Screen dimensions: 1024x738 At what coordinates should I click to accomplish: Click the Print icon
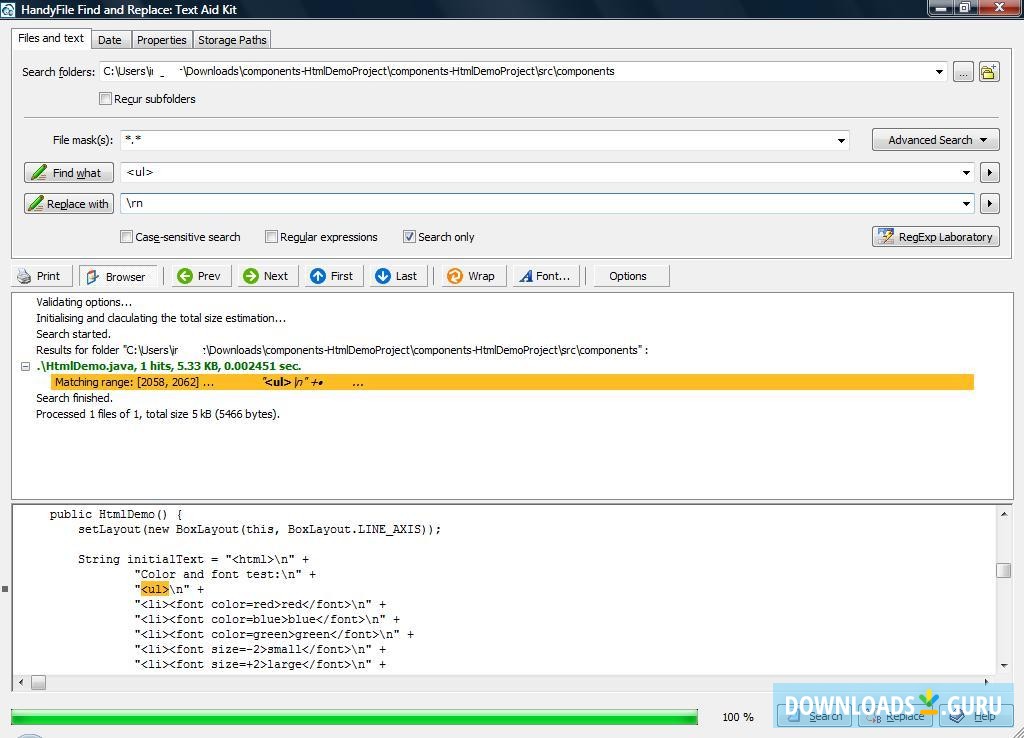point(41,275)
